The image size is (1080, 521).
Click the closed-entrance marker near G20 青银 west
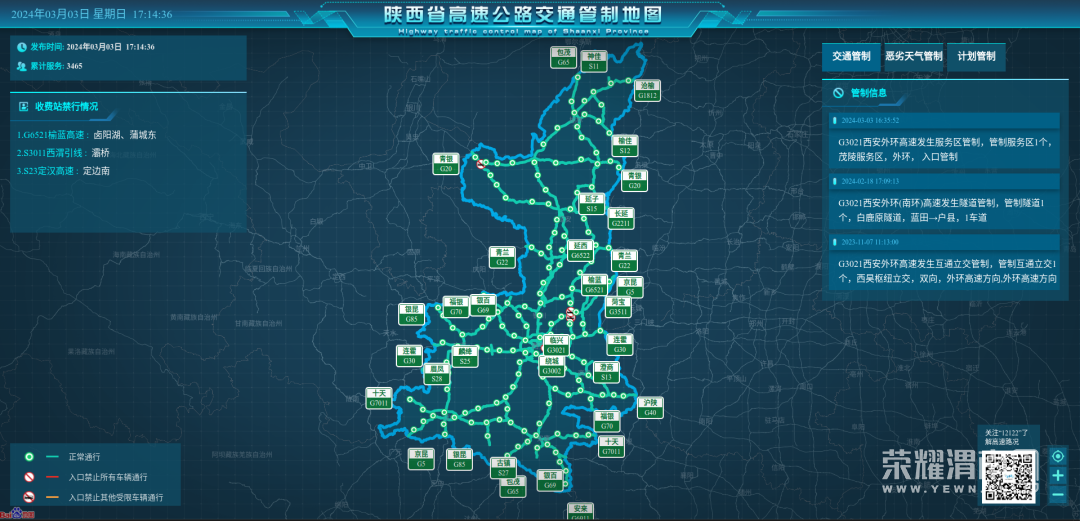(x=481, y=166)
